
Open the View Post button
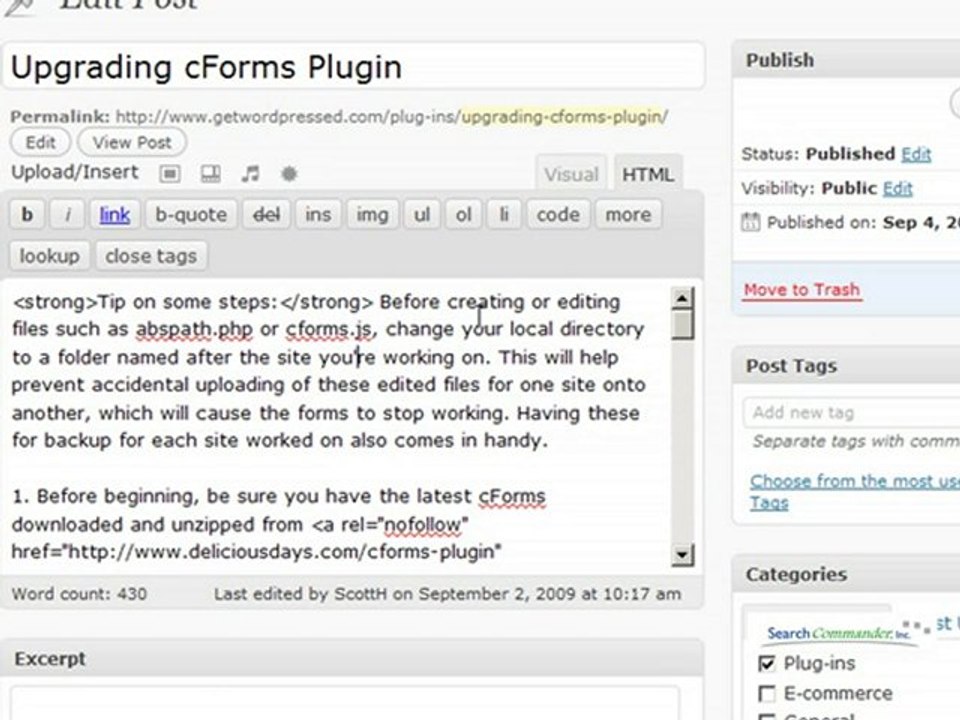point(132,142)
